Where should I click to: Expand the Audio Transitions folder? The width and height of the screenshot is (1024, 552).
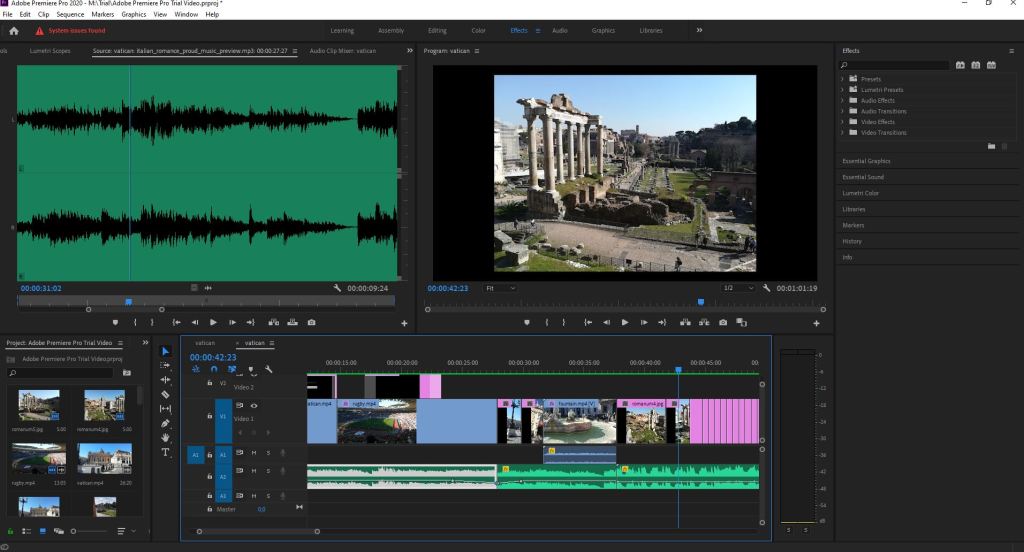pyautogui.click(x=843, y=111)
